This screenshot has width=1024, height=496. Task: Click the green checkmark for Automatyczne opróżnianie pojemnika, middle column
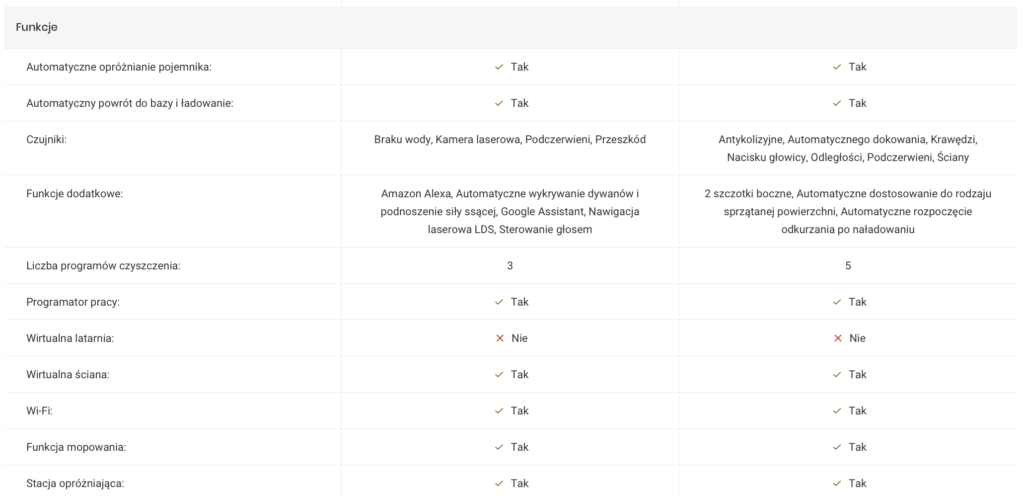click(x=498, y=67)
